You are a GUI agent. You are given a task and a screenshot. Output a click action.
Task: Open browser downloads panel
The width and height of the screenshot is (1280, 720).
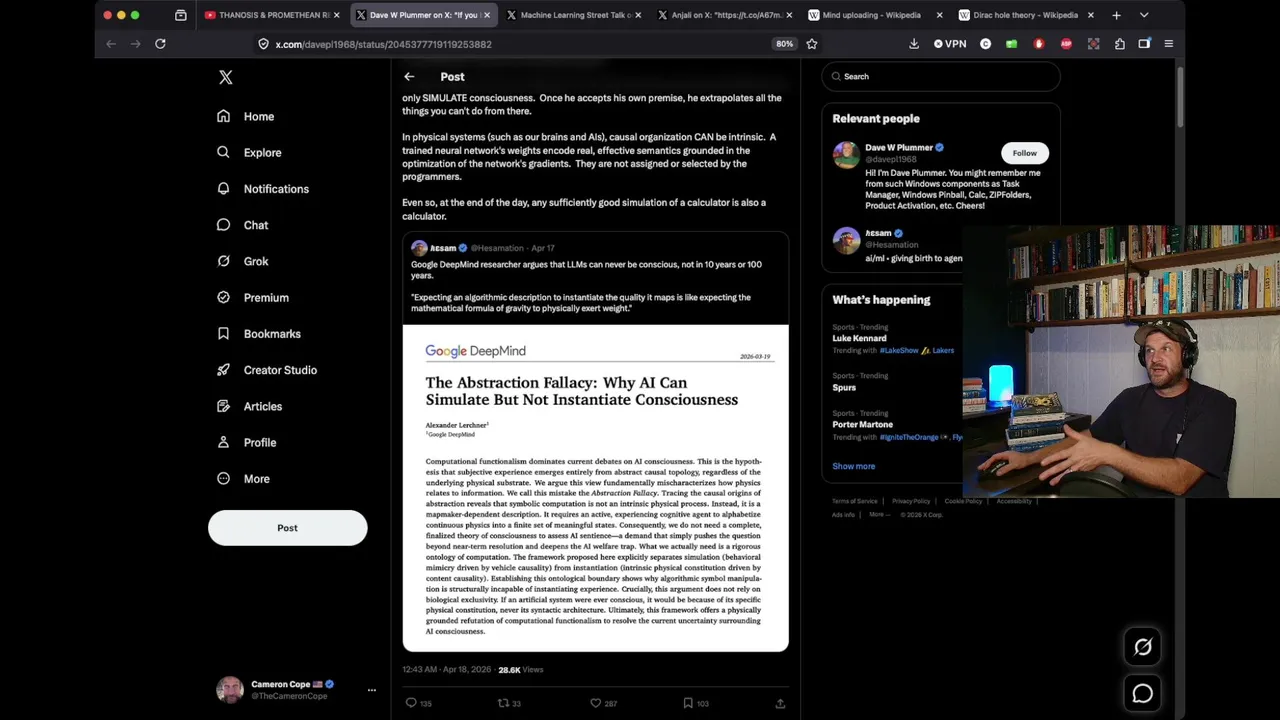pos(913,44)
